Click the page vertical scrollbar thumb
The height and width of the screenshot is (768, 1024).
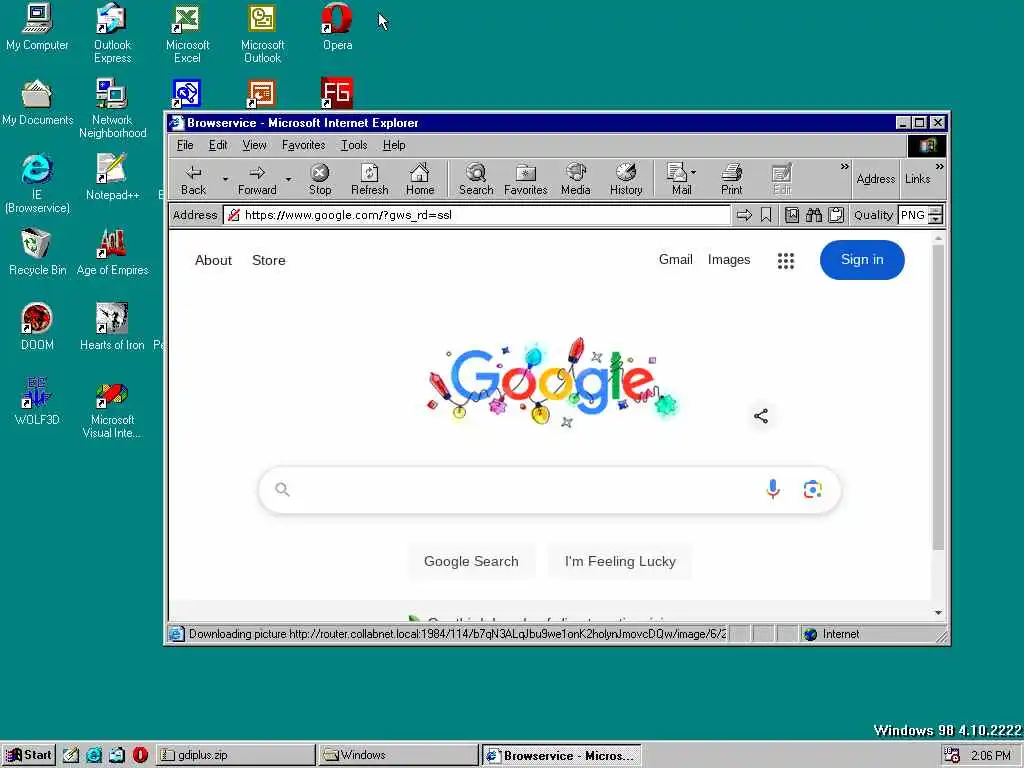938,397
